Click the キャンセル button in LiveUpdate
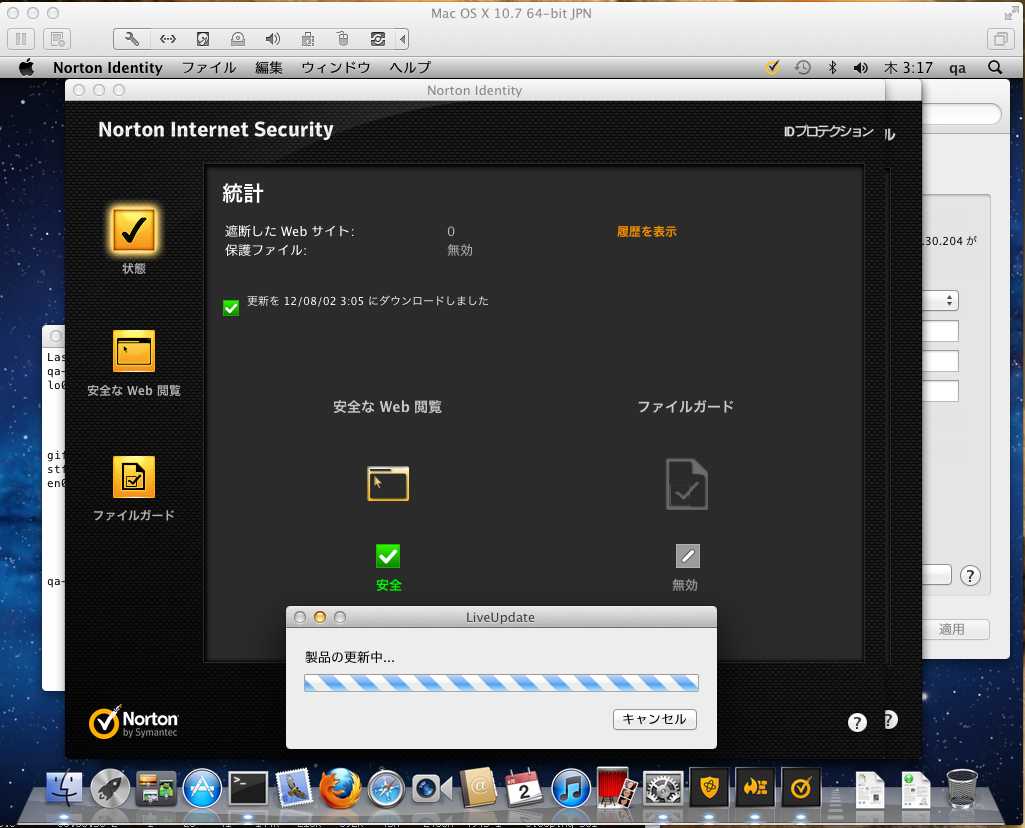 click(x=654, y=719)
